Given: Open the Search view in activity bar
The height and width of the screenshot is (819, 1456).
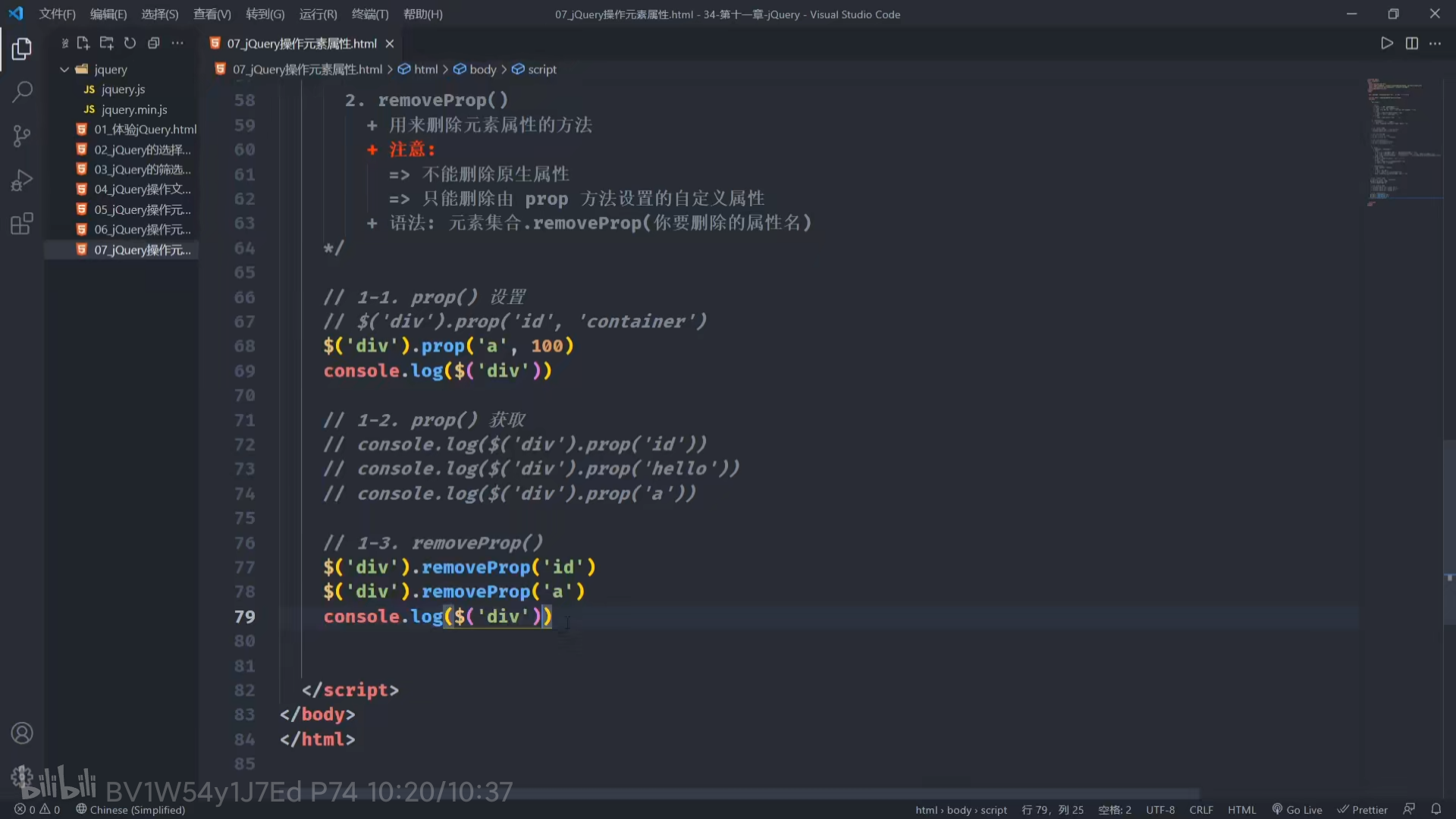Looking at the screenshot, I should click(x=22, y=93).
